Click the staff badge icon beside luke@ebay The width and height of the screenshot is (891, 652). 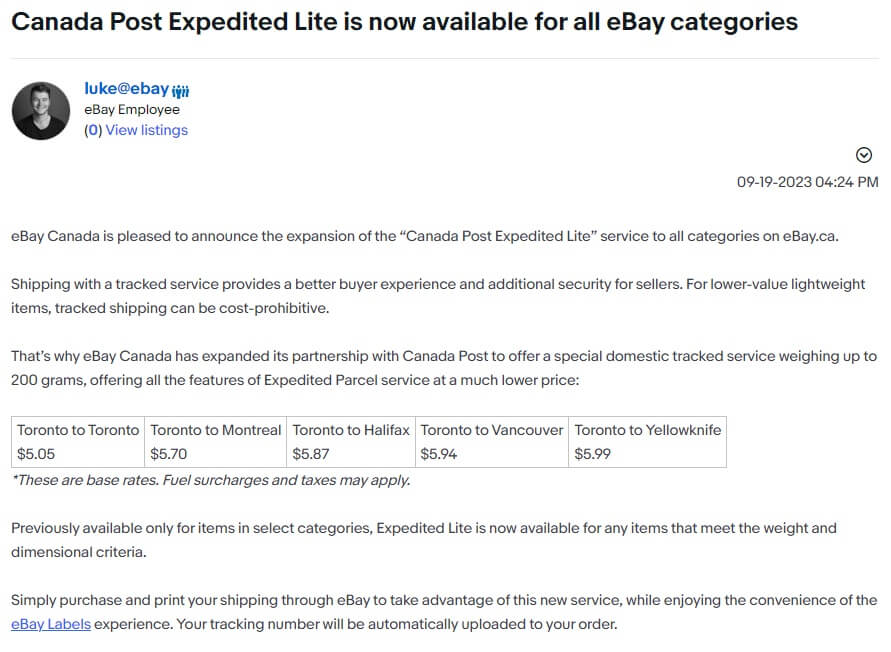[x=181, y=90]
